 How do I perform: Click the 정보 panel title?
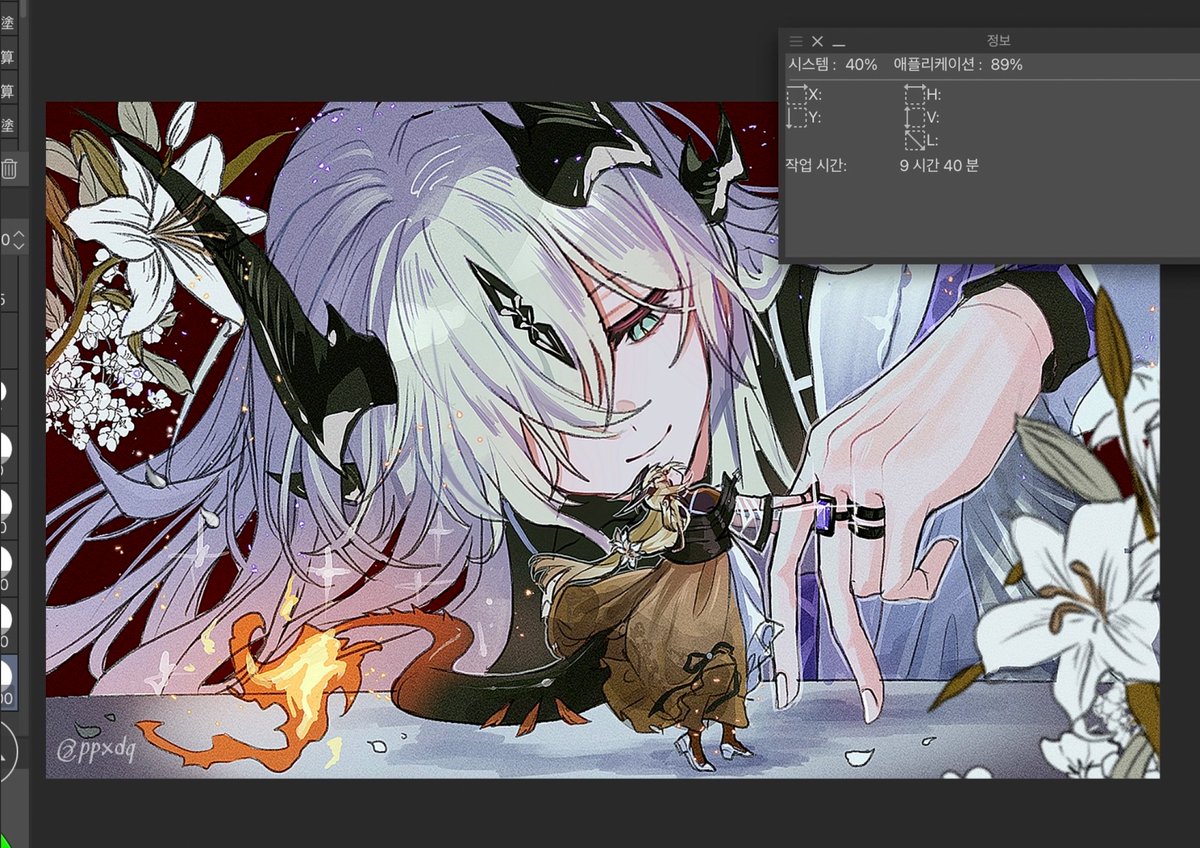point(998,40)
